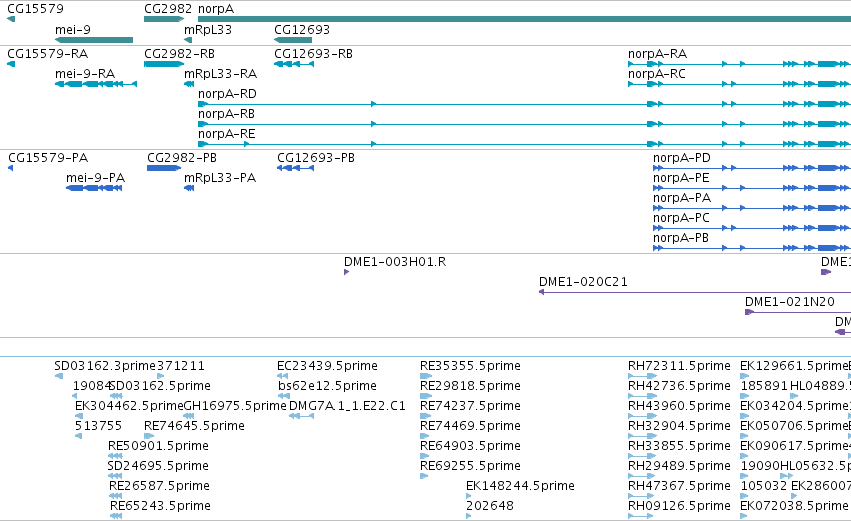Select EST RE29818.5prime

pos(470,386)
